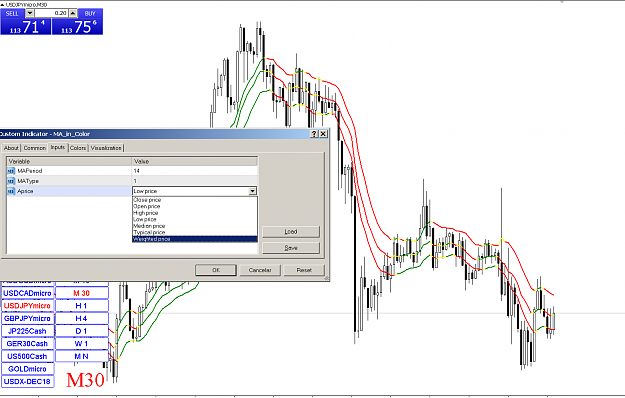Click the MAType variable icon

click(11, 181)
